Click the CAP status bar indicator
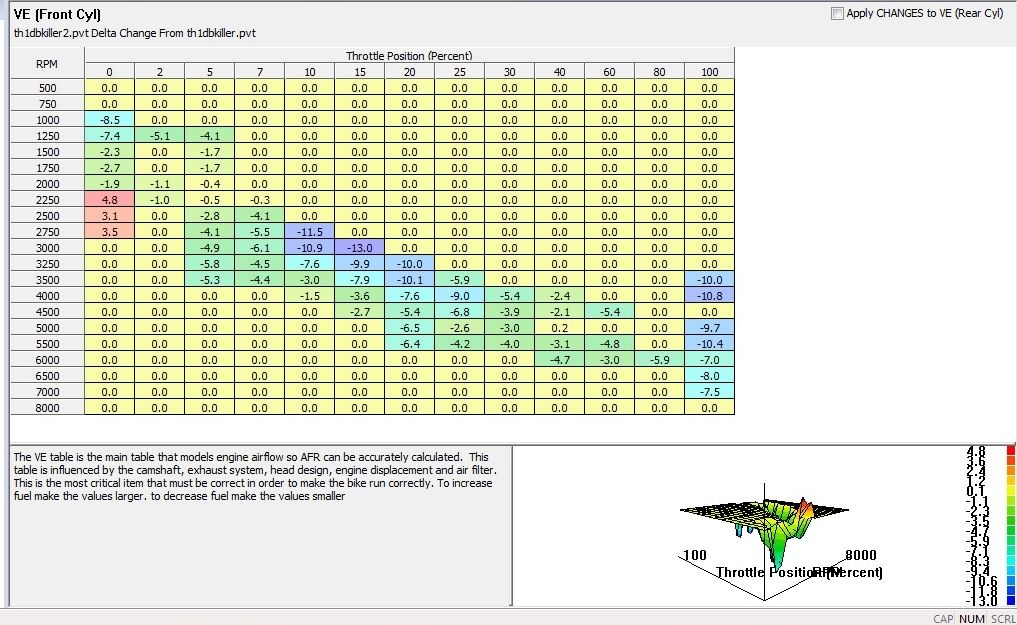Screen dimensions: 1017x625 click(943, 619)
